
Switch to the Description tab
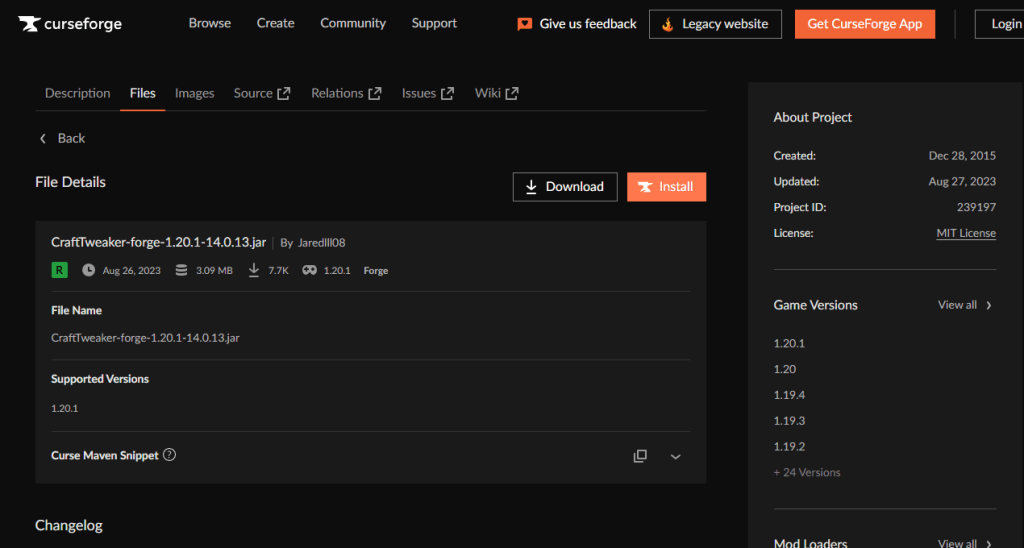pyautogui.click(x=77, y=93)
